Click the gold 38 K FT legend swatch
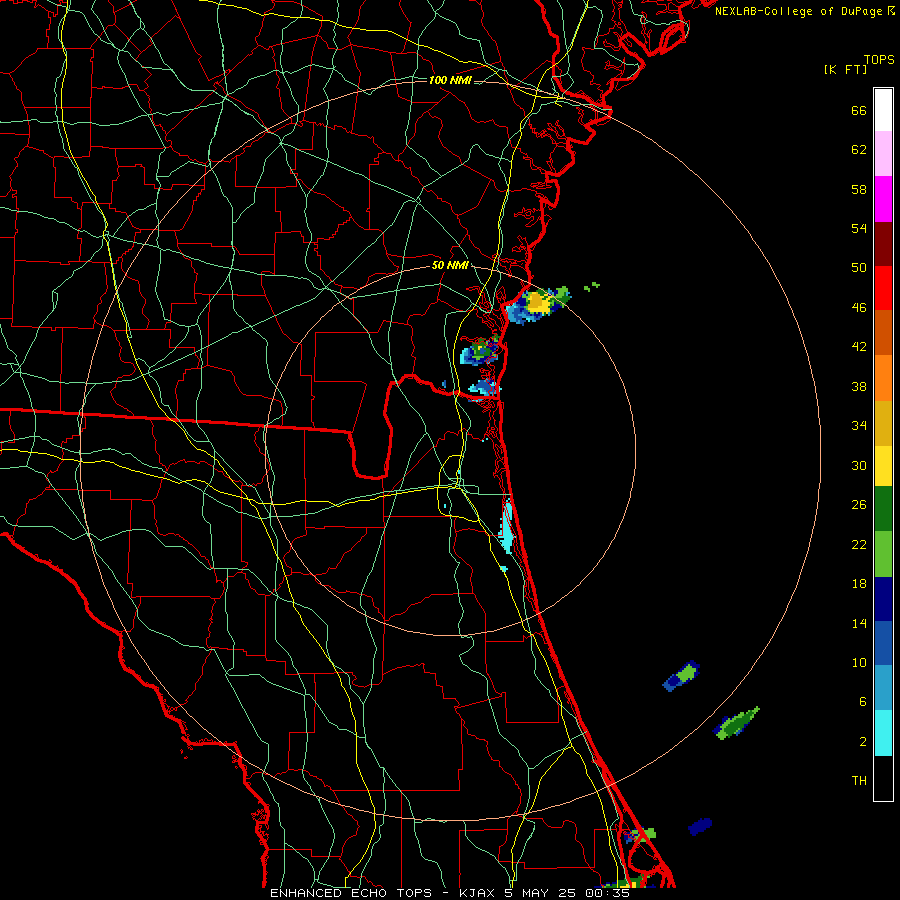This screenshot has width=900, height=900. (883, 423)
